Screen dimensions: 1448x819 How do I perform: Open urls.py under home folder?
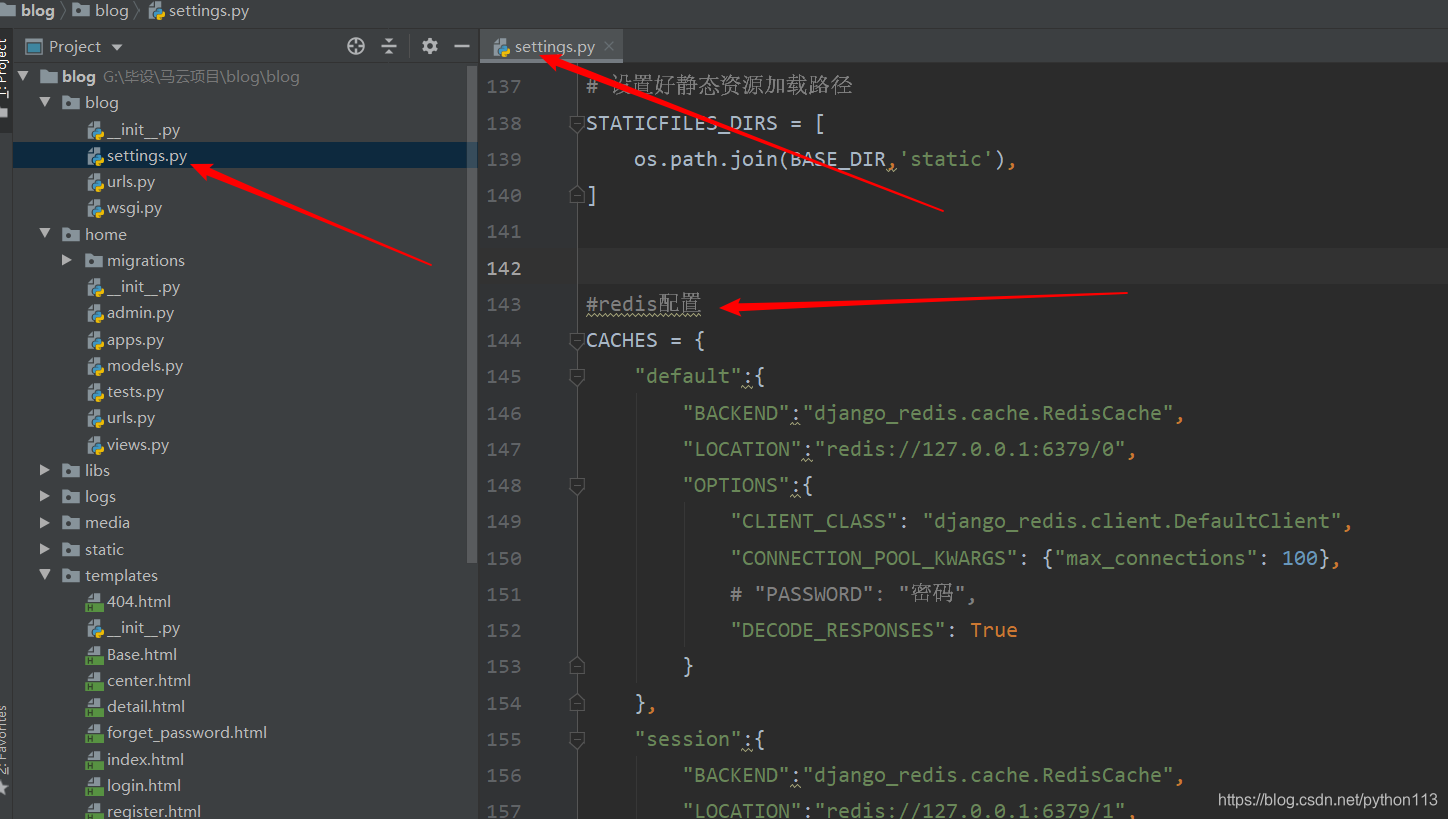(131, 418)
